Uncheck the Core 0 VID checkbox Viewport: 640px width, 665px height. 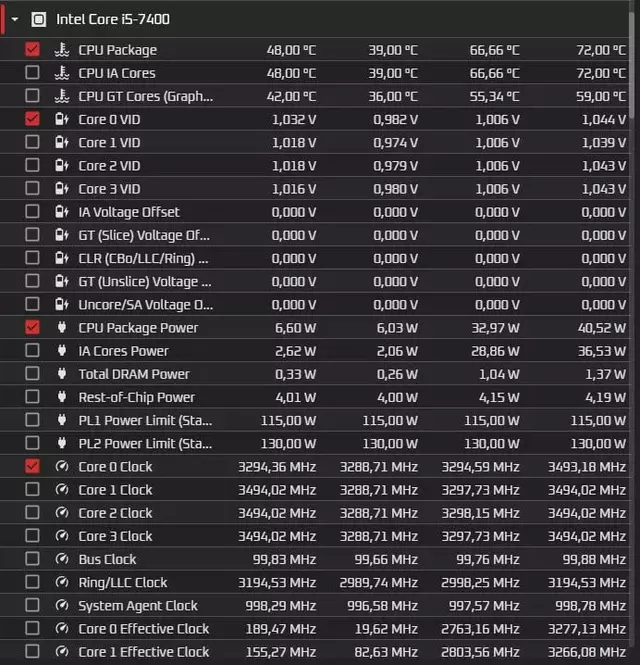coord(32,119)
